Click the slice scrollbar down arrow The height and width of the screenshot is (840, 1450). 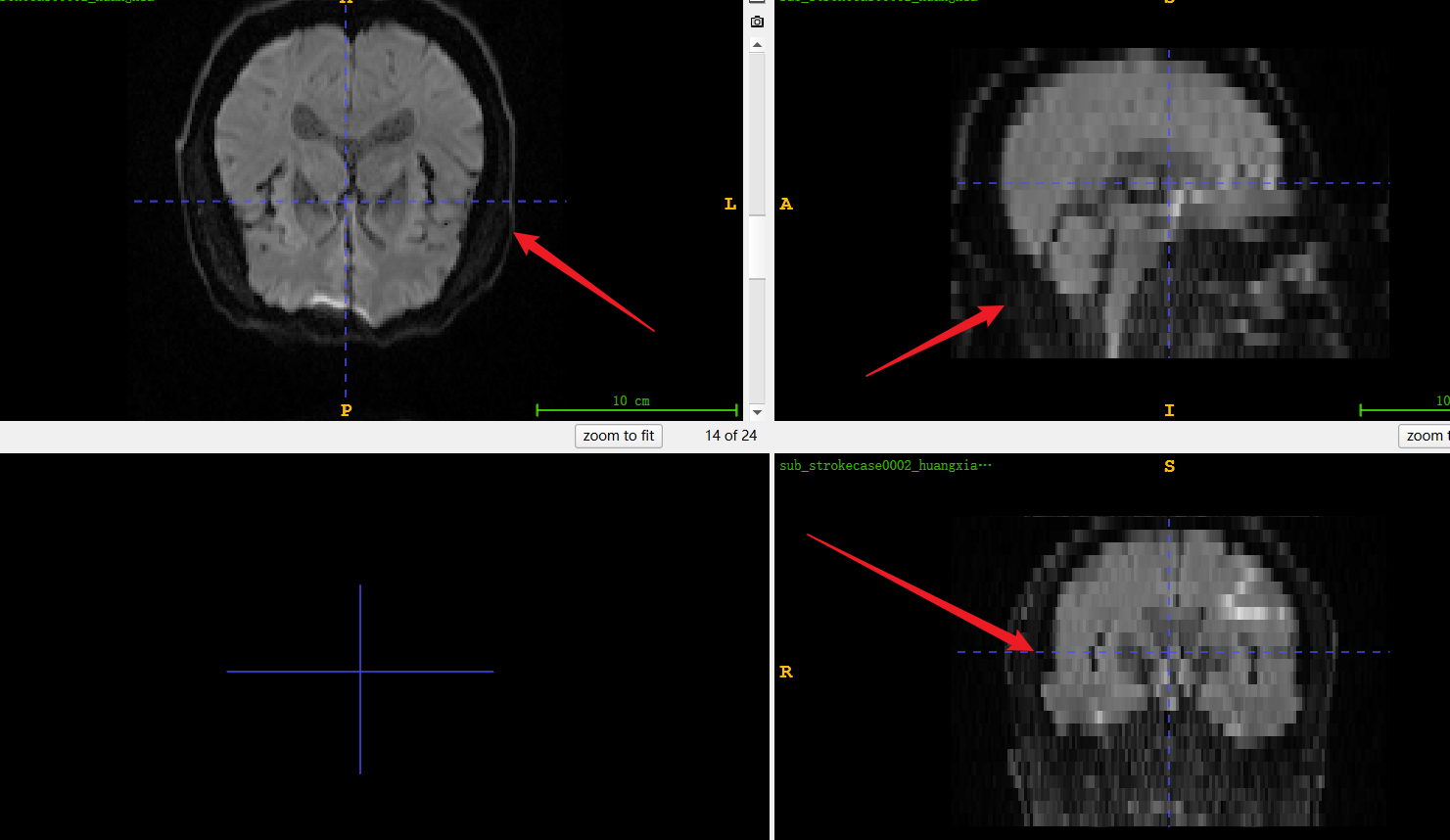[x=757, y=412]
